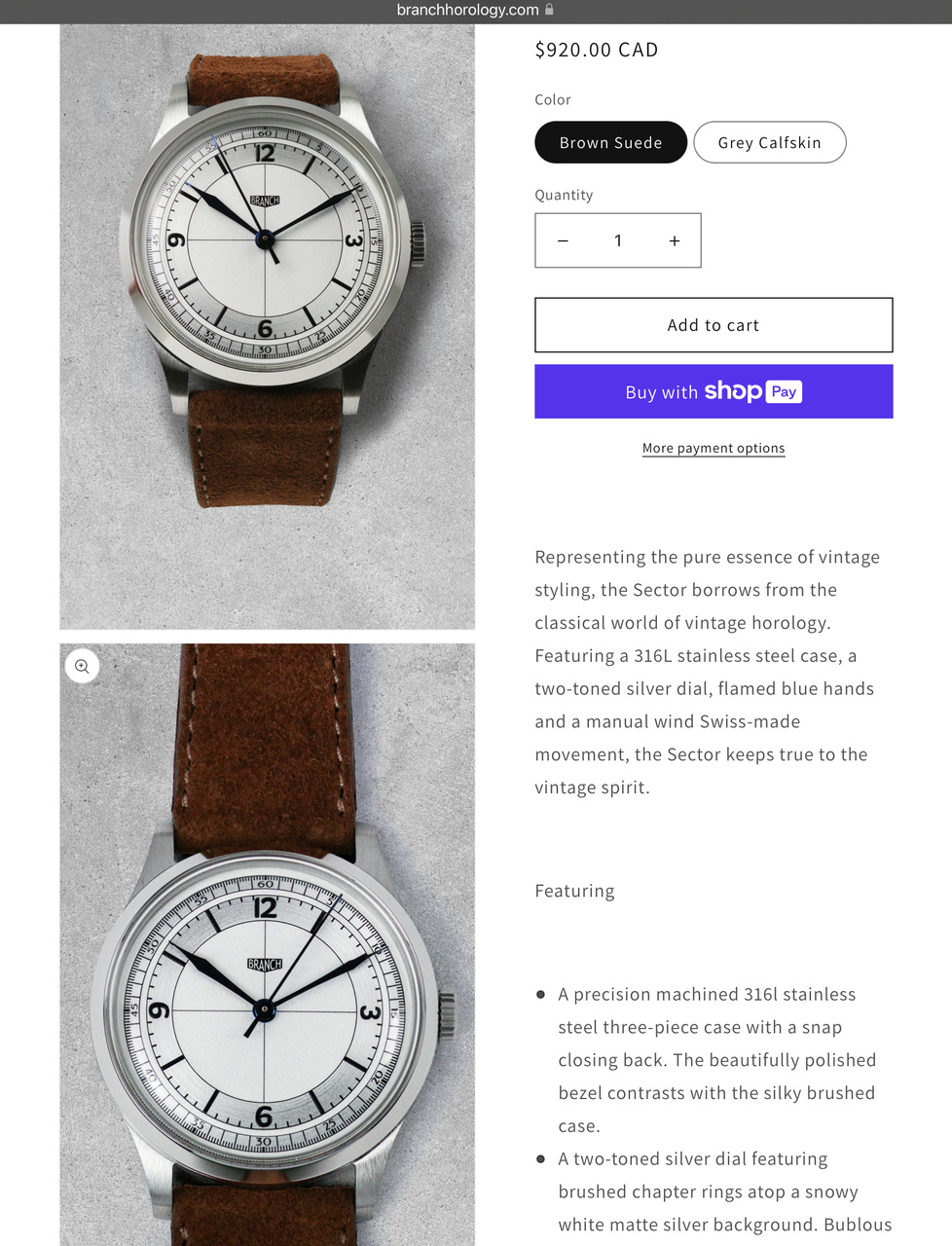Image resolution: width=952 pixels, height=1246 pixels.
Task: Increase quantity with the plus icon
Action: click(675, 240)
